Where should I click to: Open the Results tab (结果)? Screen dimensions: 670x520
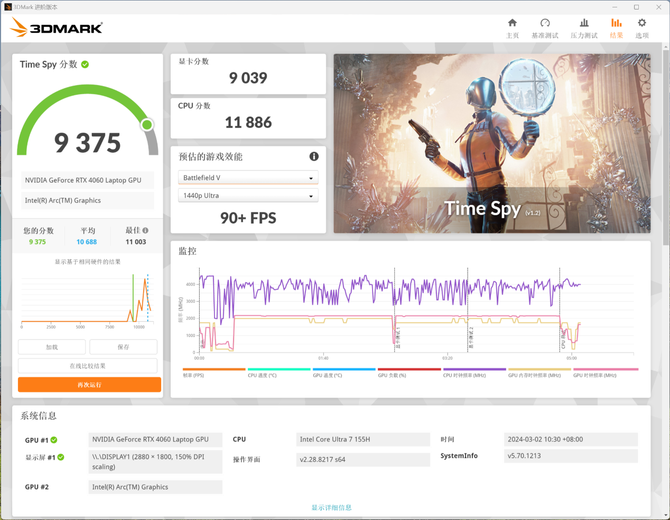coord(616,28)
